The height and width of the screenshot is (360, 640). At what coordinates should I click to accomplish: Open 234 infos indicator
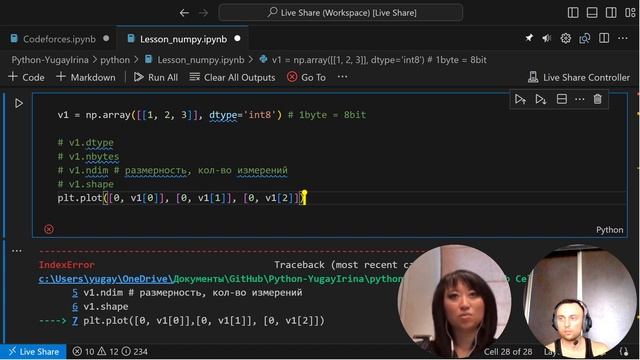135,351
